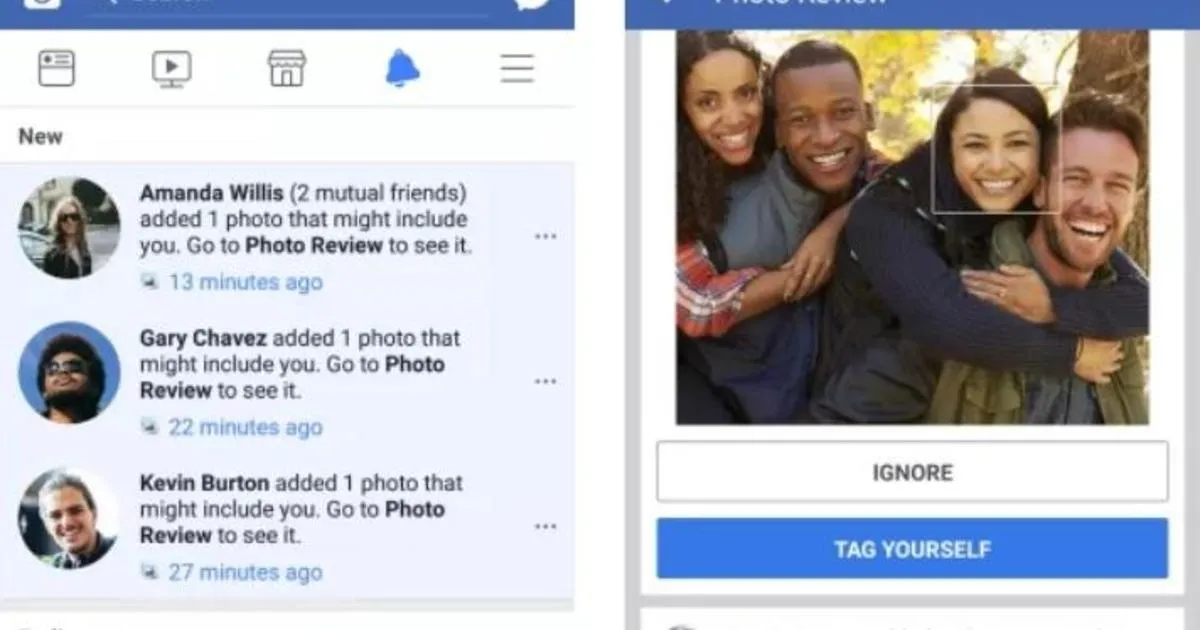
Task: Open options dots for Gary Chavez notification
Action: point(545,382)
